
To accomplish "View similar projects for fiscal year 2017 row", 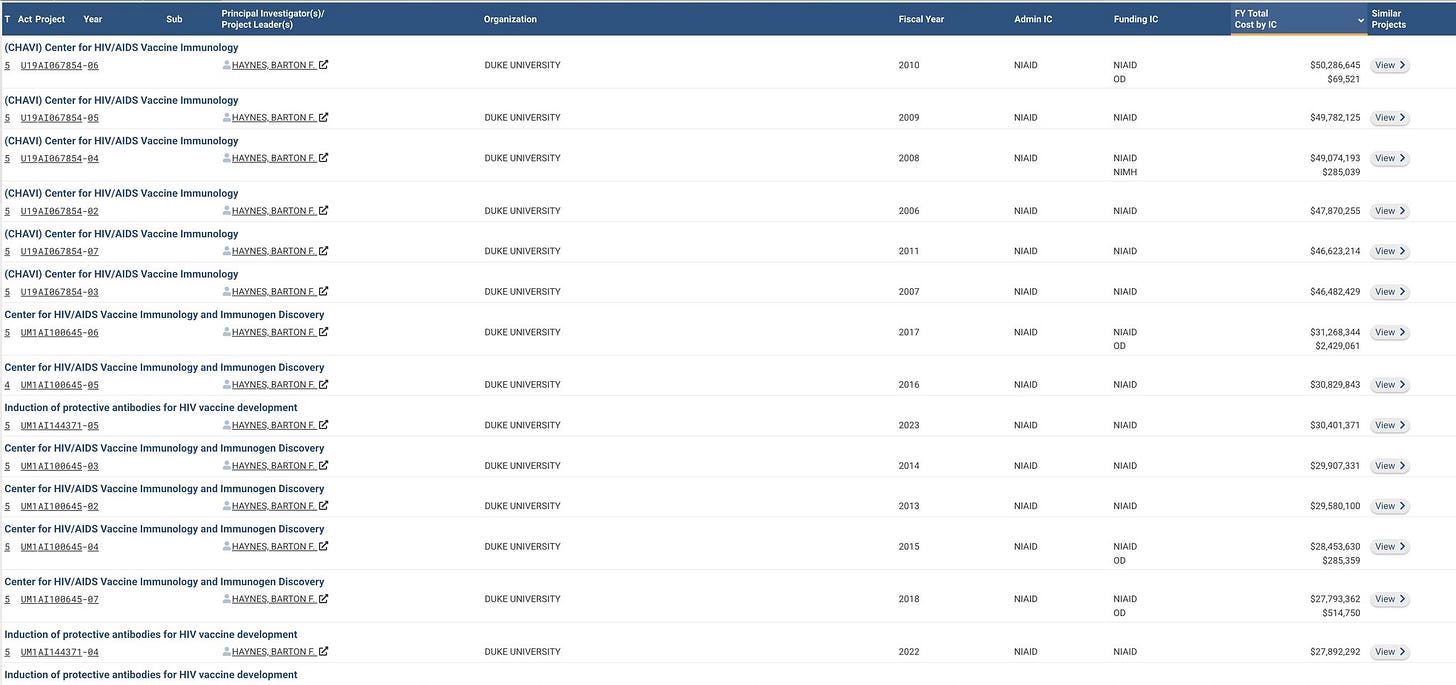I will coord(1389,332).
